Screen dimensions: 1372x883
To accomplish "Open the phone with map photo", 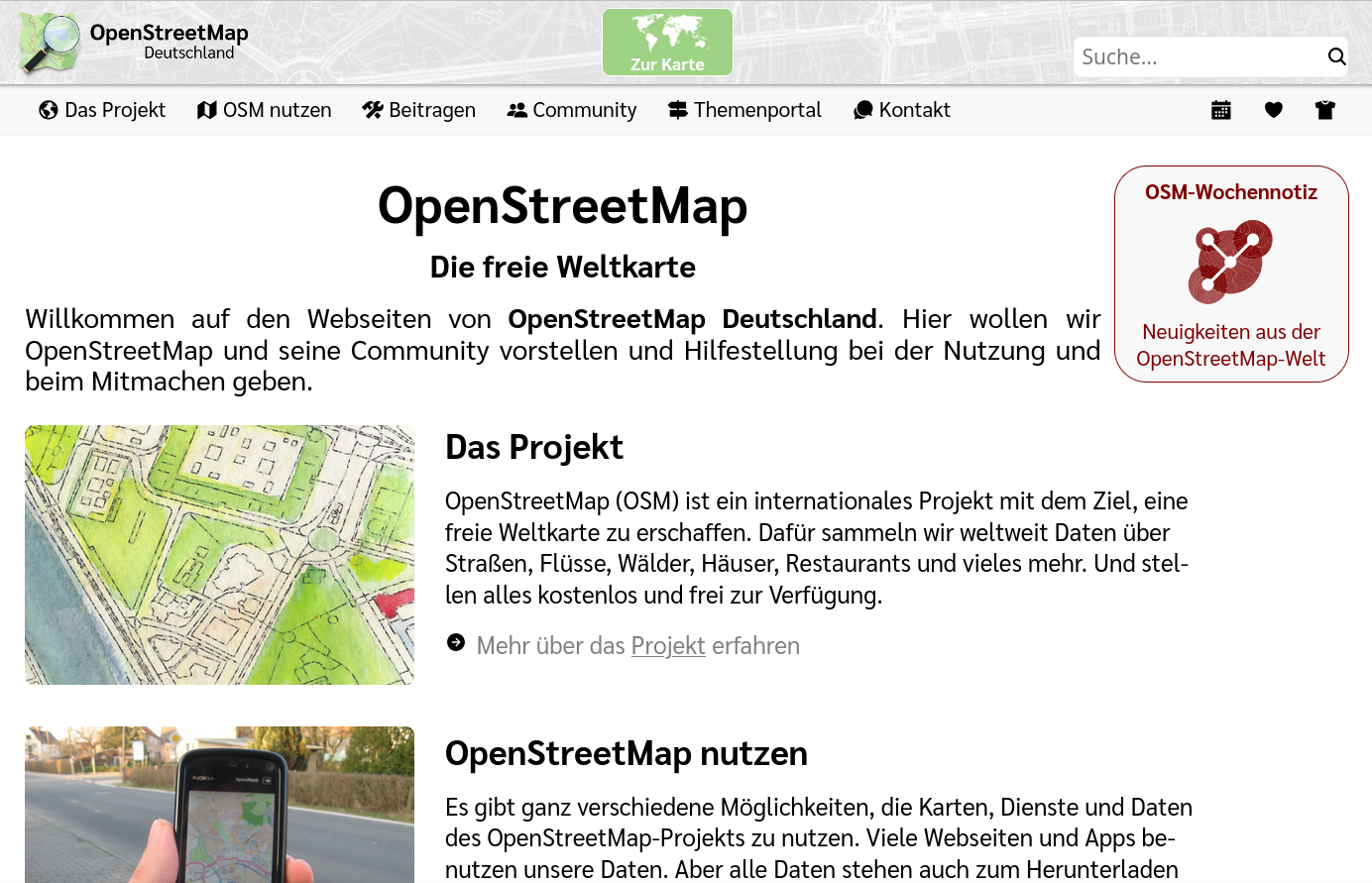I will 219,805.
